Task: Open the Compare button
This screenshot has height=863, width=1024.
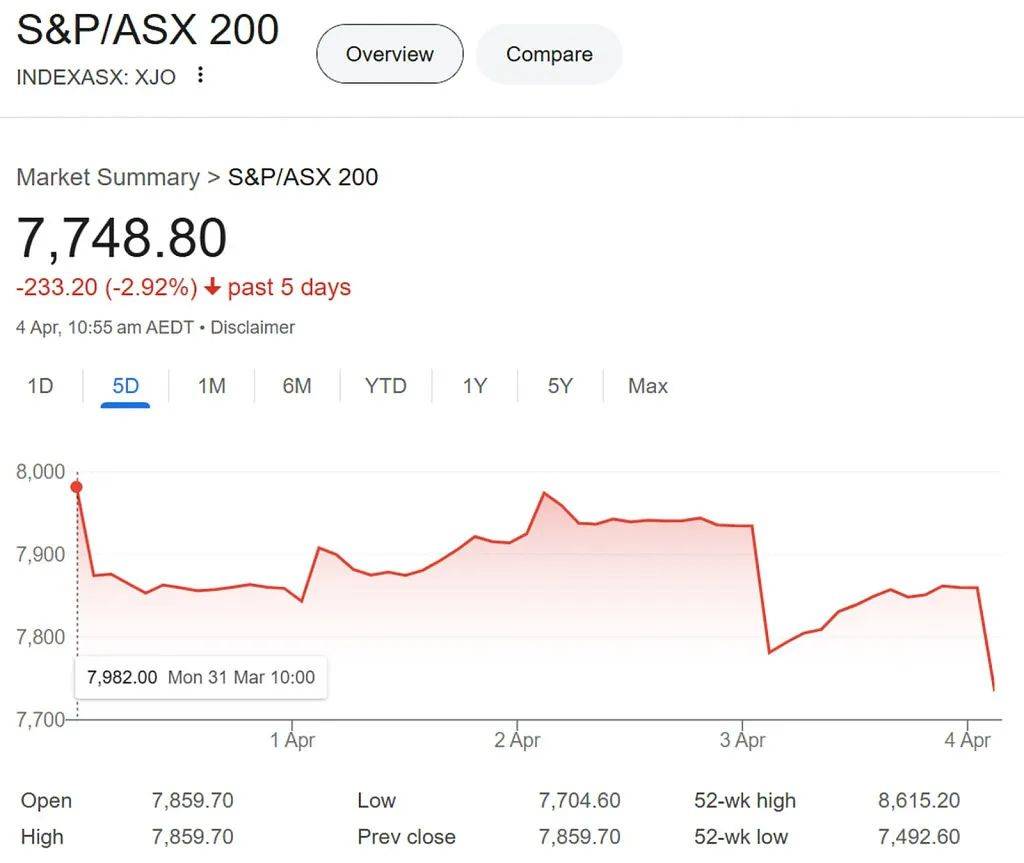Action: [549, 54]
